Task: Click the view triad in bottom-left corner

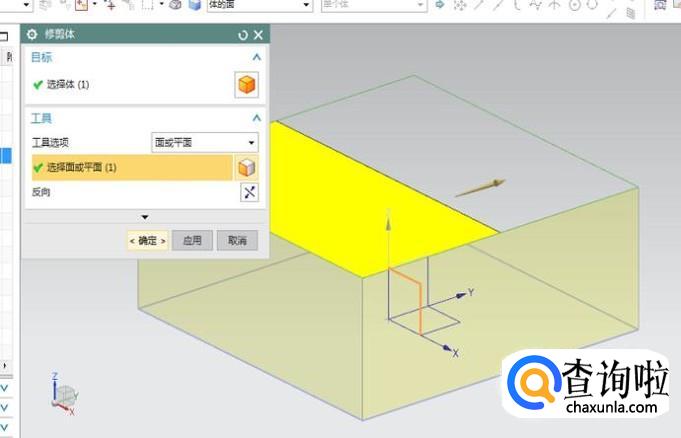Action: pos(64,395)
